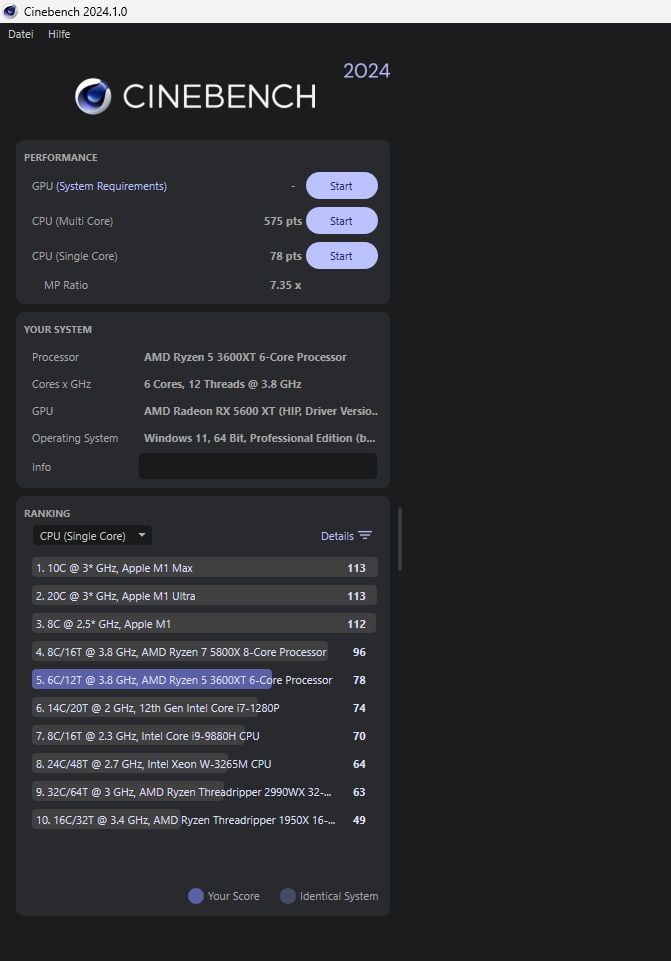
Task: Select the Intel Core i9-9880H ranking row
Action: tap(205, 736)
